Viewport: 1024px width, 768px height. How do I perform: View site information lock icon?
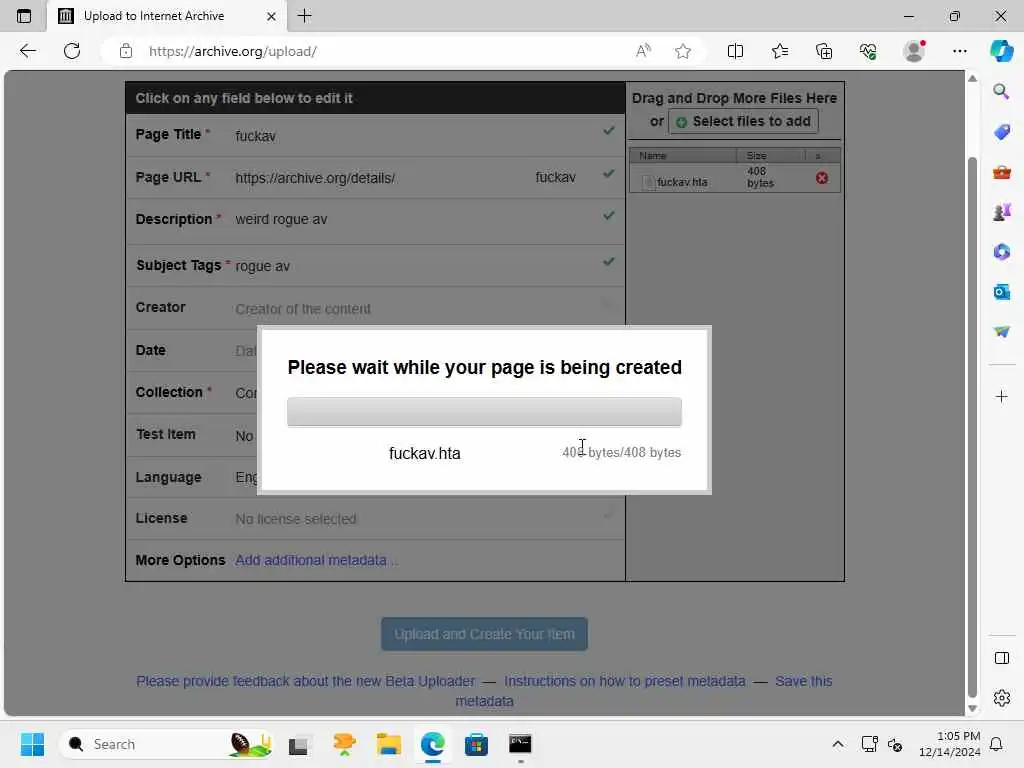(126, 51)
